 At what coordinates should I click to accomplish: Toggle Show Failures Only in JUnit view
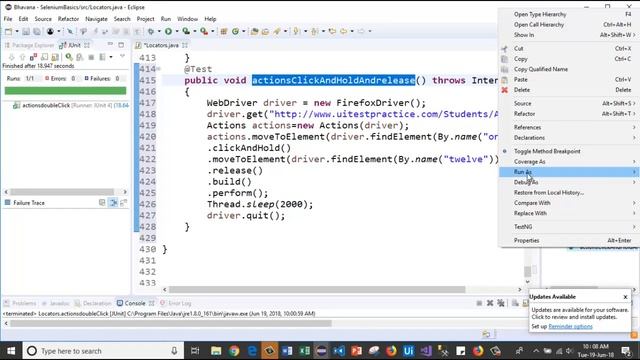(x=33, y=57)
